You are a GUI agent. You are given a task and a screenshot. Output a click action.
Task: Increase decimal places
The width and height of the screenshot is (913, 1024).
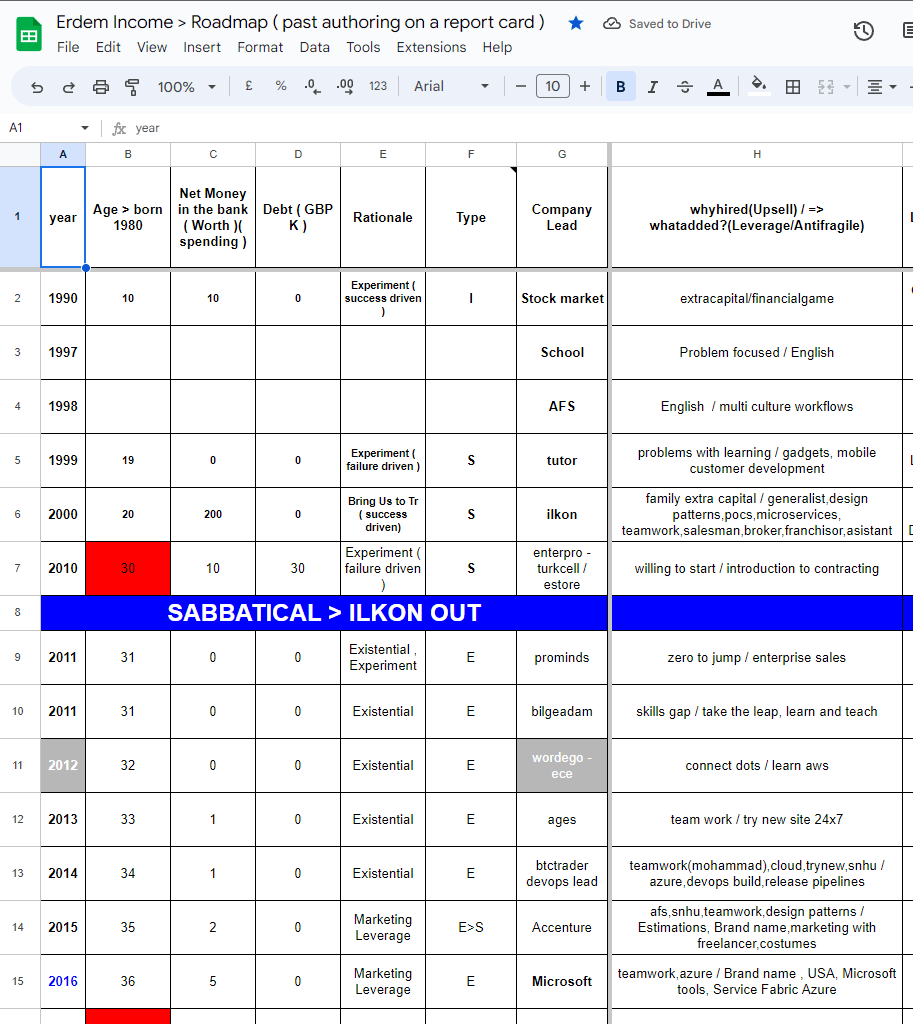(345, 86)
